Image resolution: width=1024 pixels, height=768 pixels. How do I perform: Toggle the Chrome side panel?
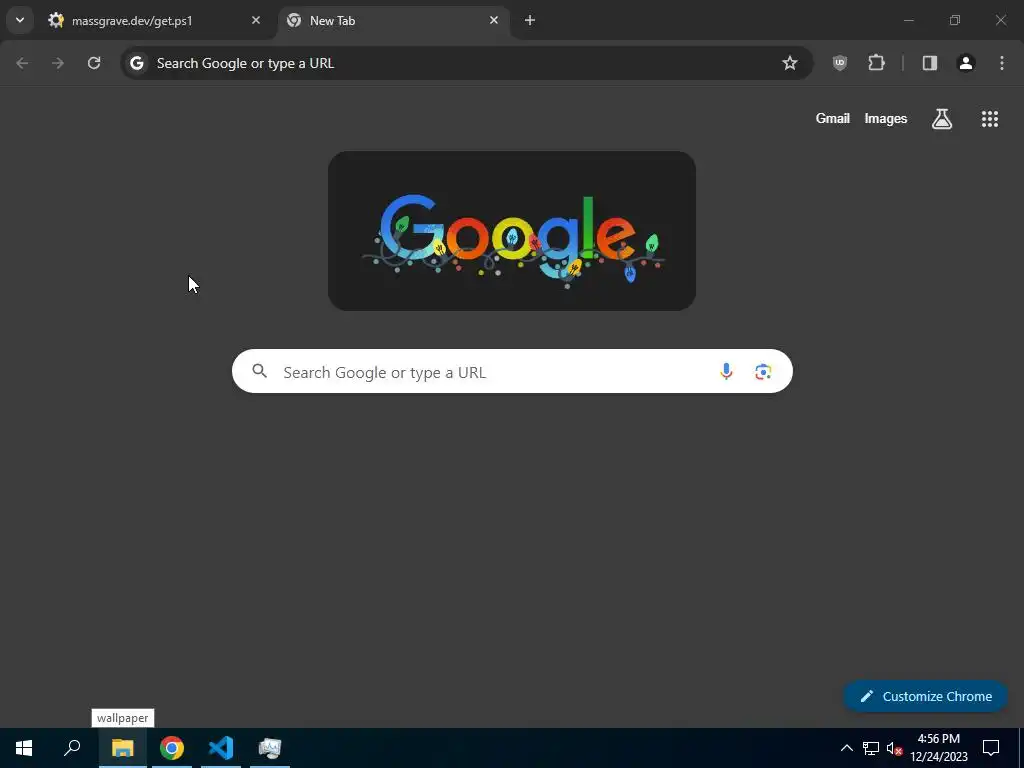pyautogui.click(x=929, y=63)
